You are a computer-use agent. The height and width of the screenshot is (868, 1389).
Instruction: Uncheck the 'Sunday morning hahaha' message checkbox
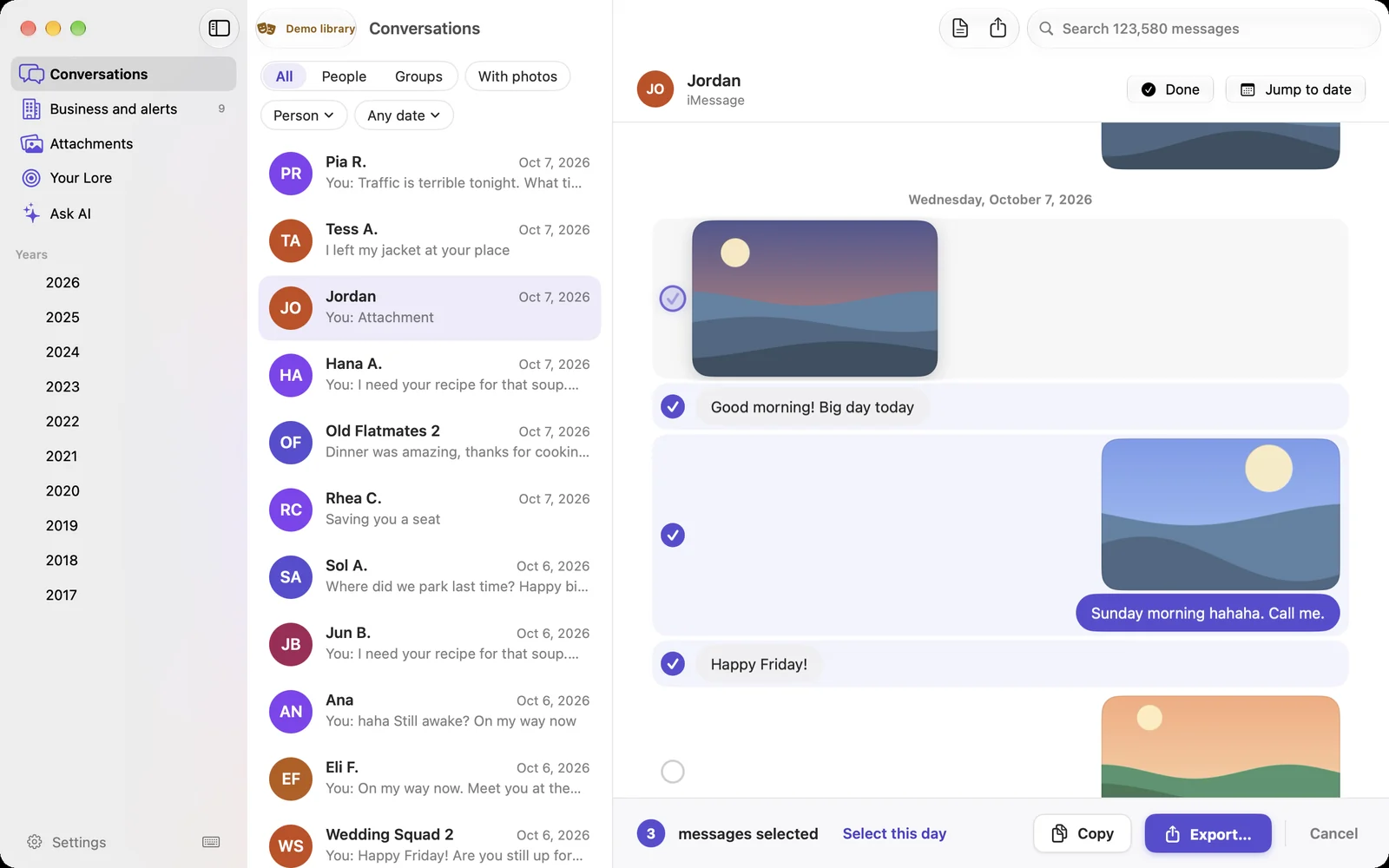coord(673,535)
